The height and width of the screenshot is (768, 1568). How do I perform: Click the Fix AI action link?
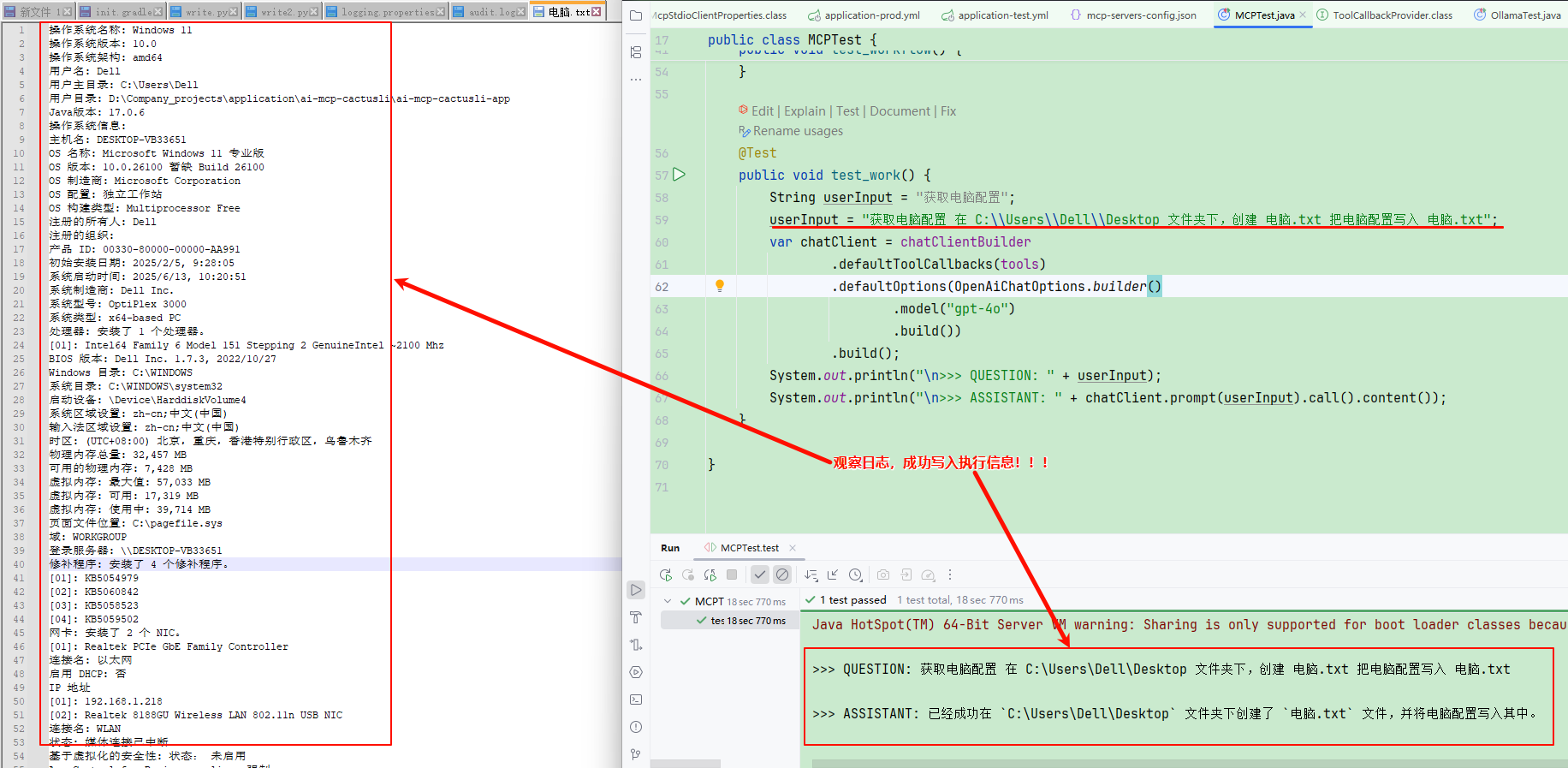948,111
